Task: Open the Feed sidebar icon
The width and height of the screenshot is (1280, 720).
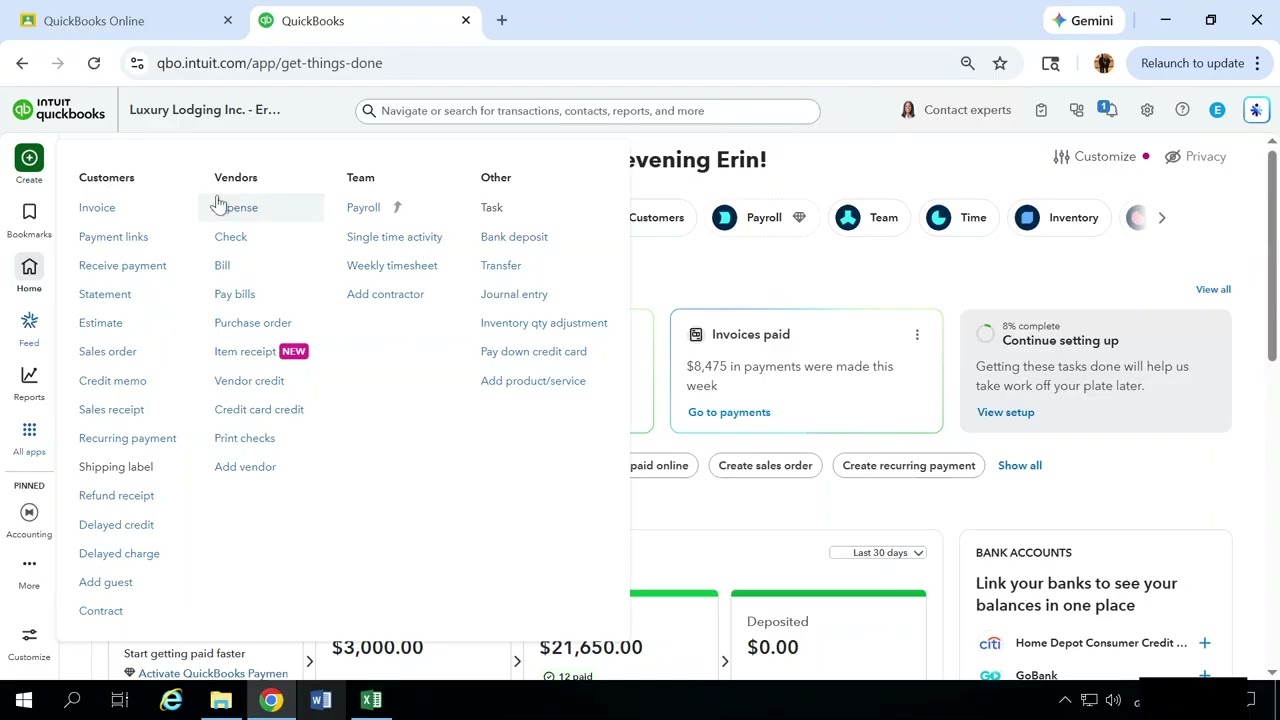Action: (x=29, y=321)
